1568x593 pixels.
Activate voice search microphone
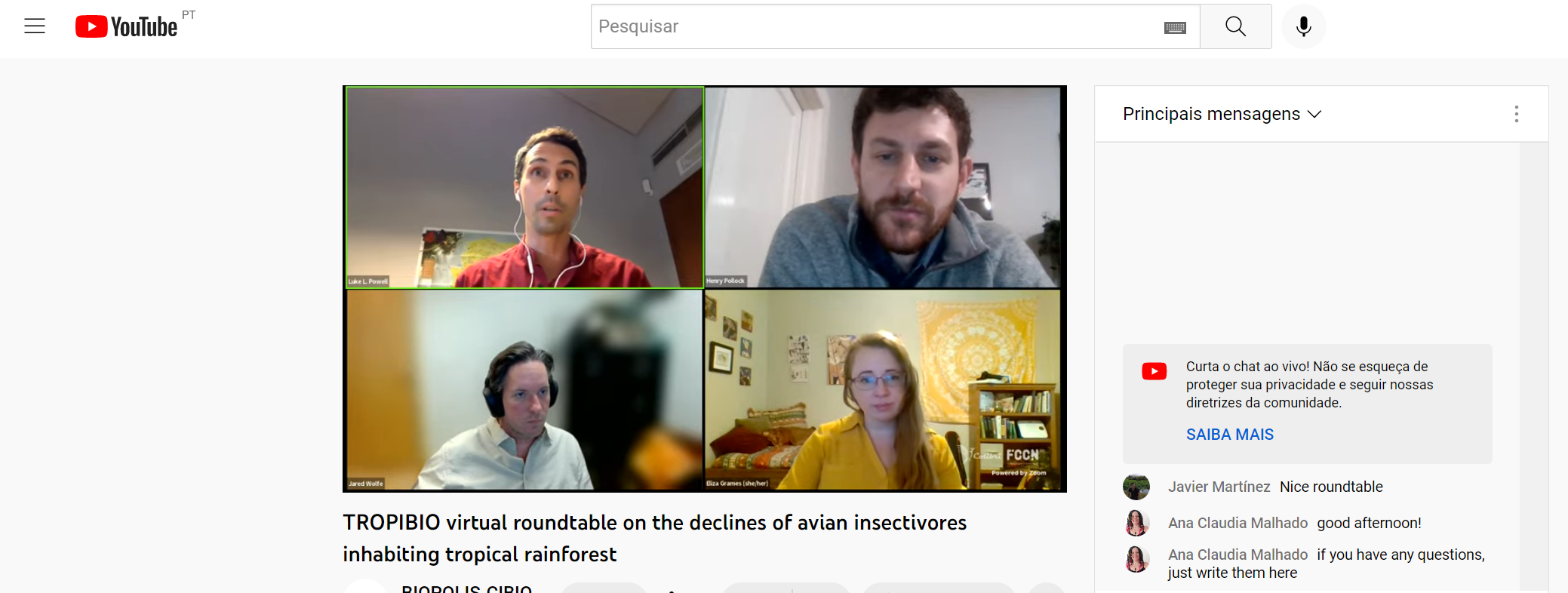[1303, 26]
